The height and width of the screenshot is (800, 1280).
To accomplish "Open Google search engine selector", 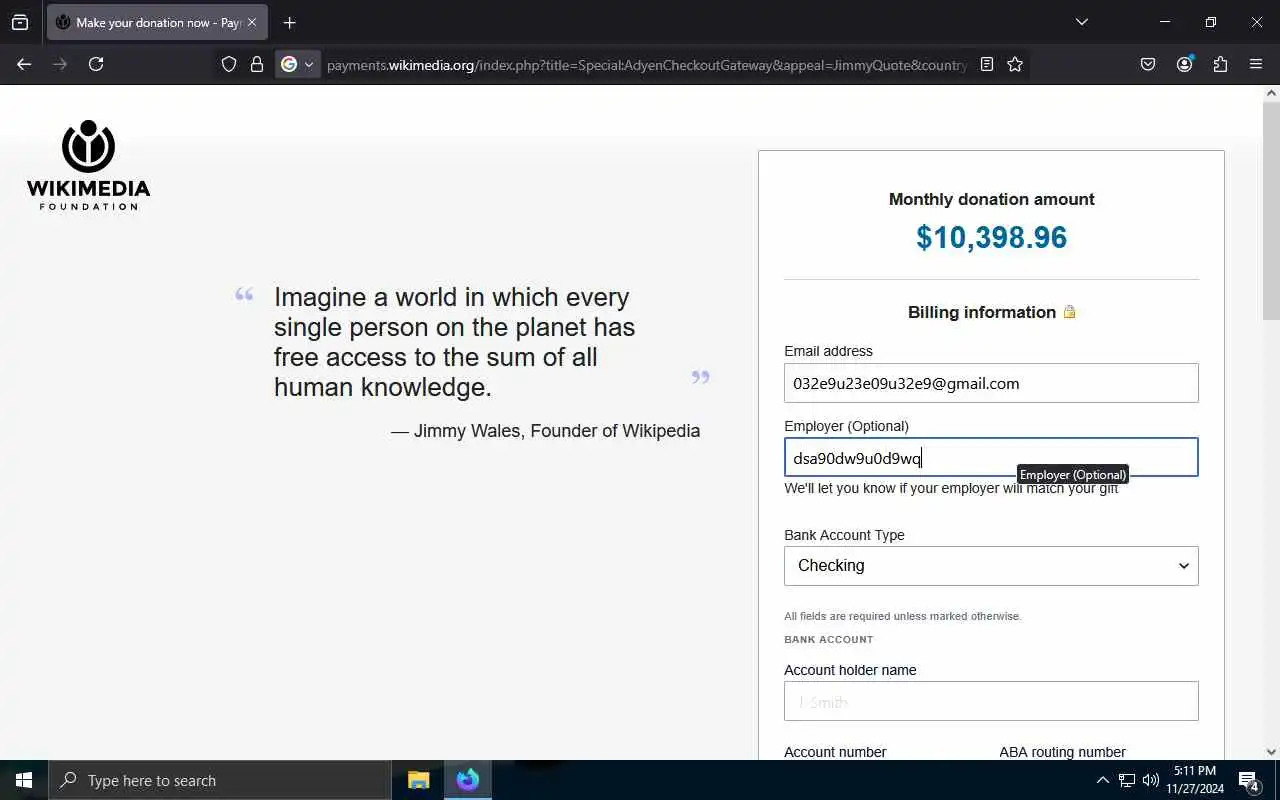I will coord(297,64).
